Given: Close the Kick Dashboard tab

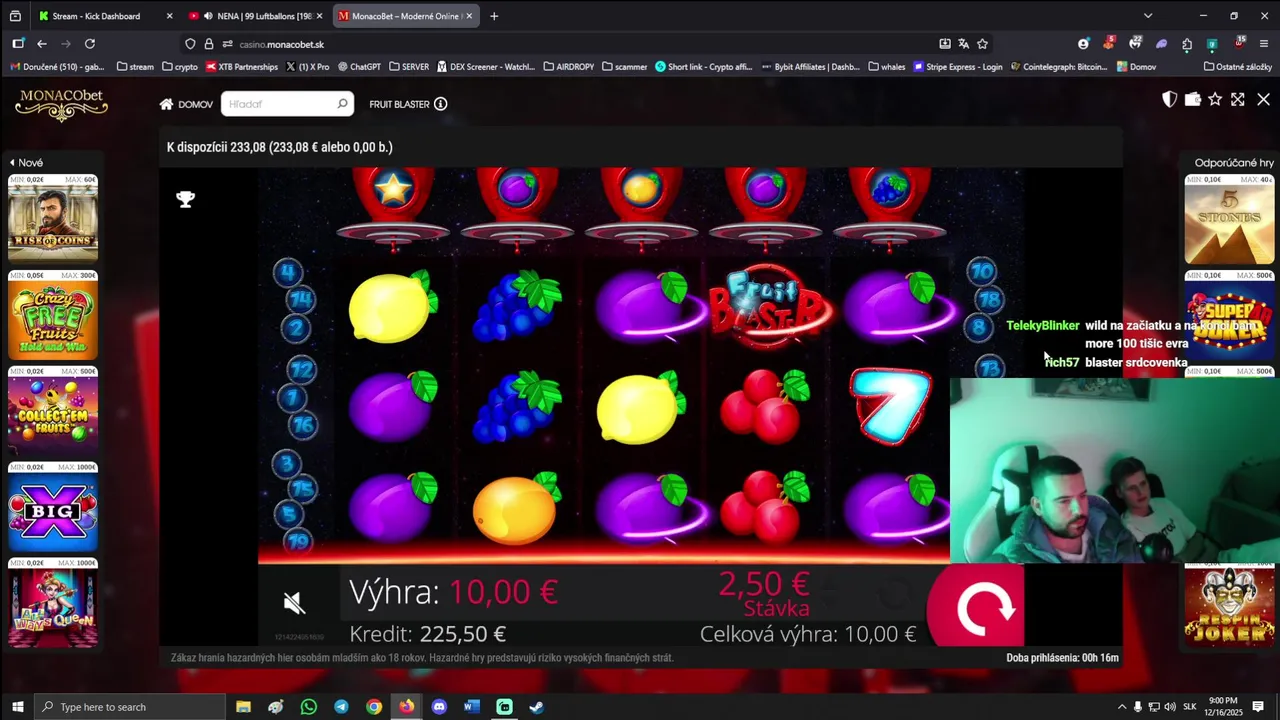Looking at the screenshot, I should [x=169, y=16].
